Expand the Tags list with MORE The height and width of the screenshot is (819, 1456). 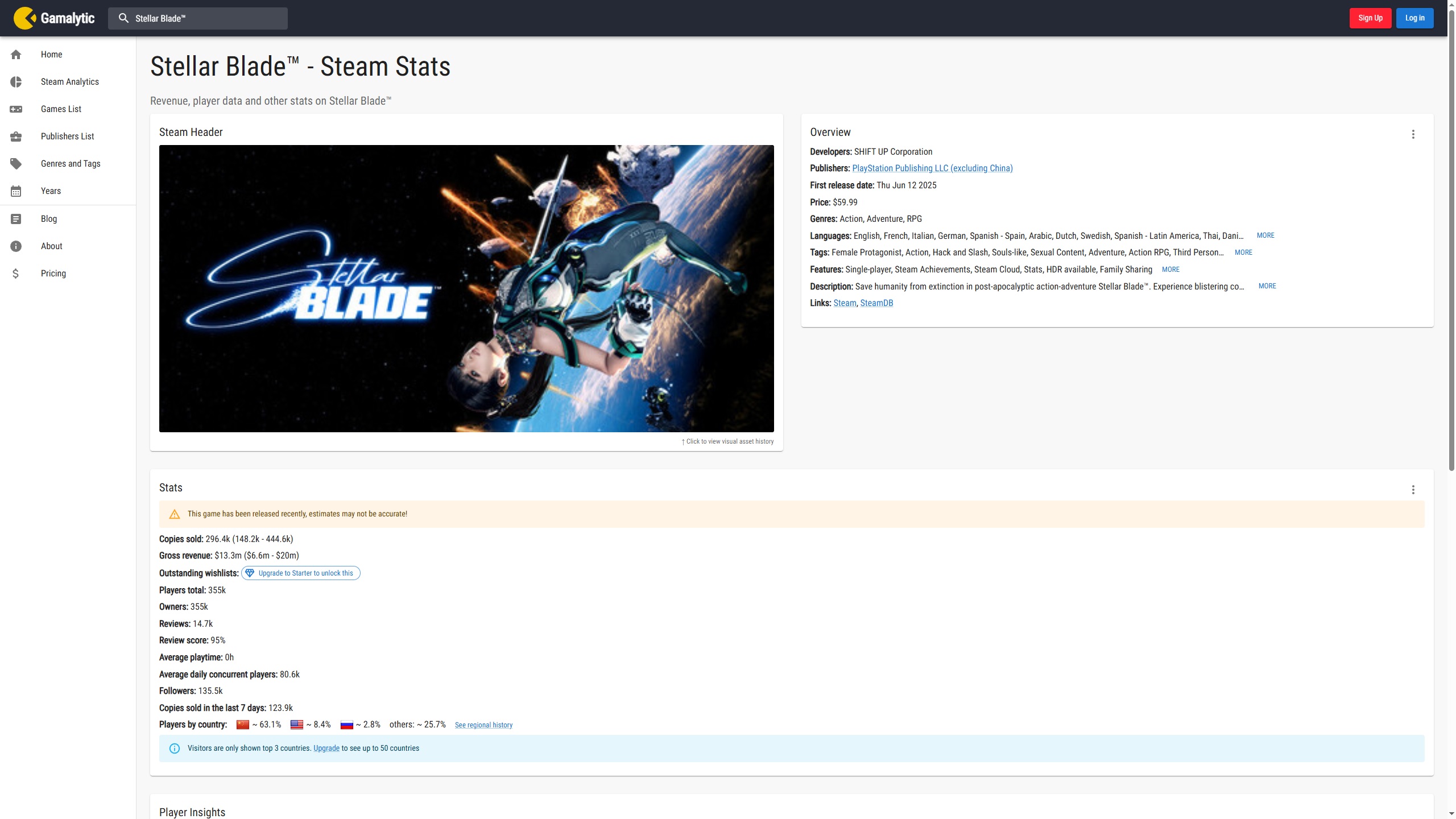coord(1243,253)
